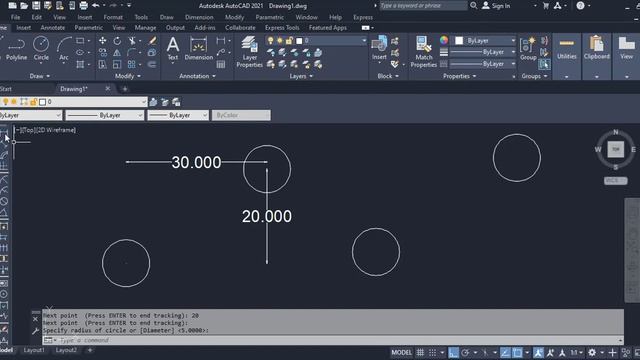640x360 pixels.
Task: Open the Express menu
Action: (x=363, y=17)
